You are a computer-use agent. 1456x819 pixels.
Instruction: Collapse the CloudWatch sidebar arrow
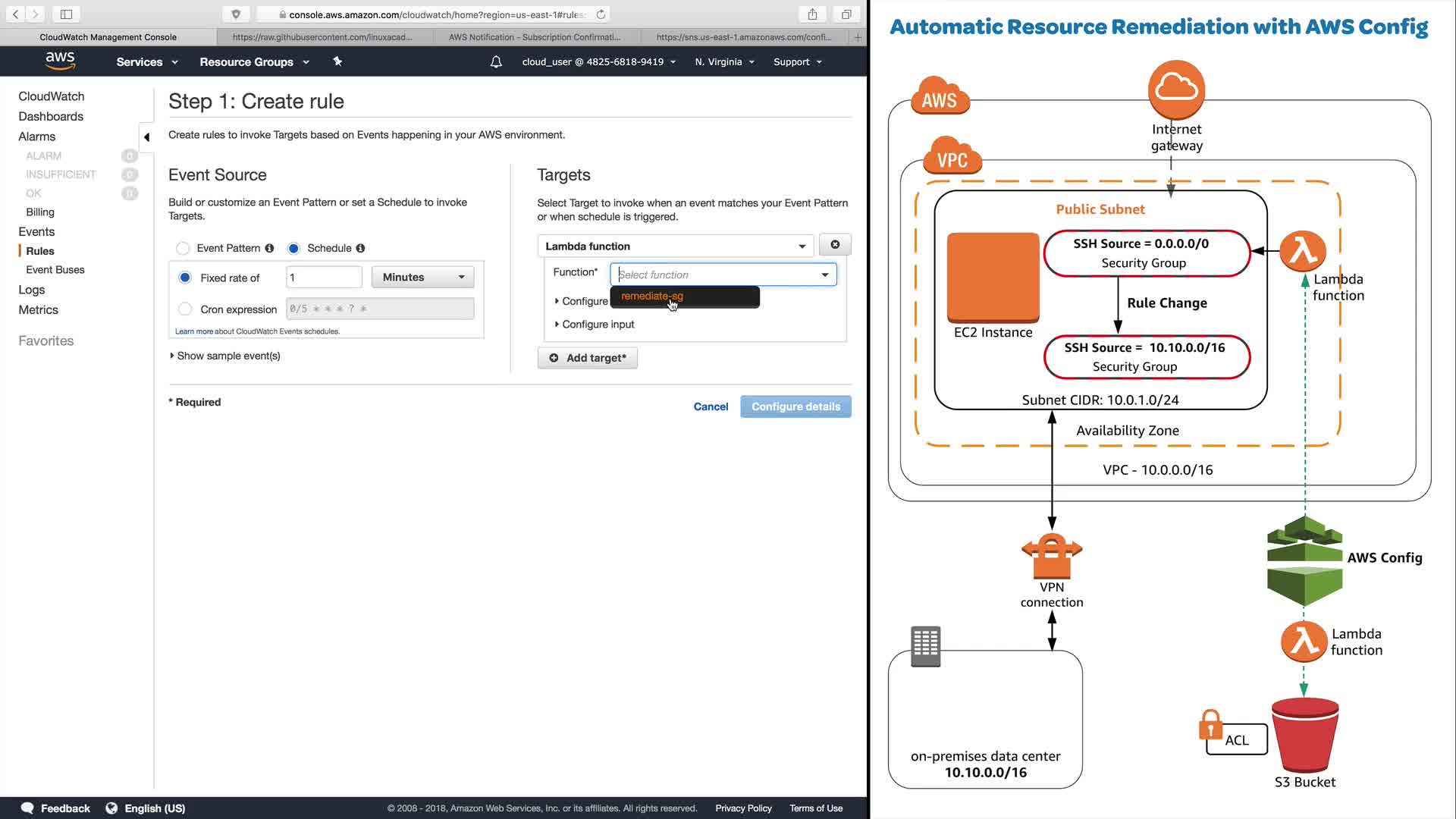coord(146,137)
